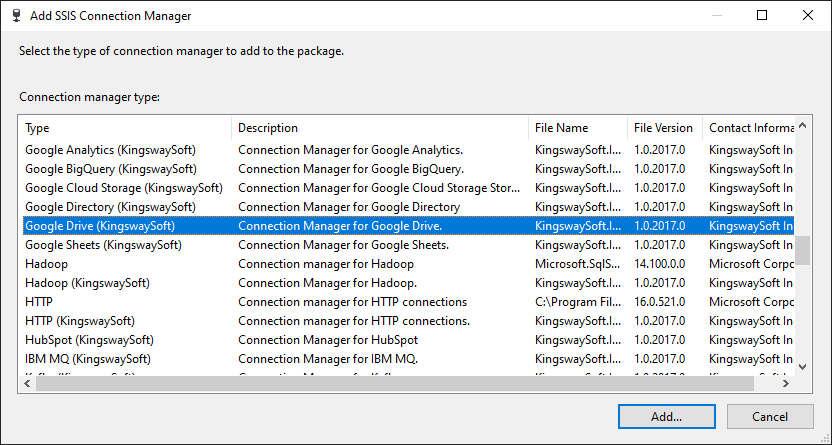Click file version 14.100.0.0

pyautogui.click(x=660, y=264)
